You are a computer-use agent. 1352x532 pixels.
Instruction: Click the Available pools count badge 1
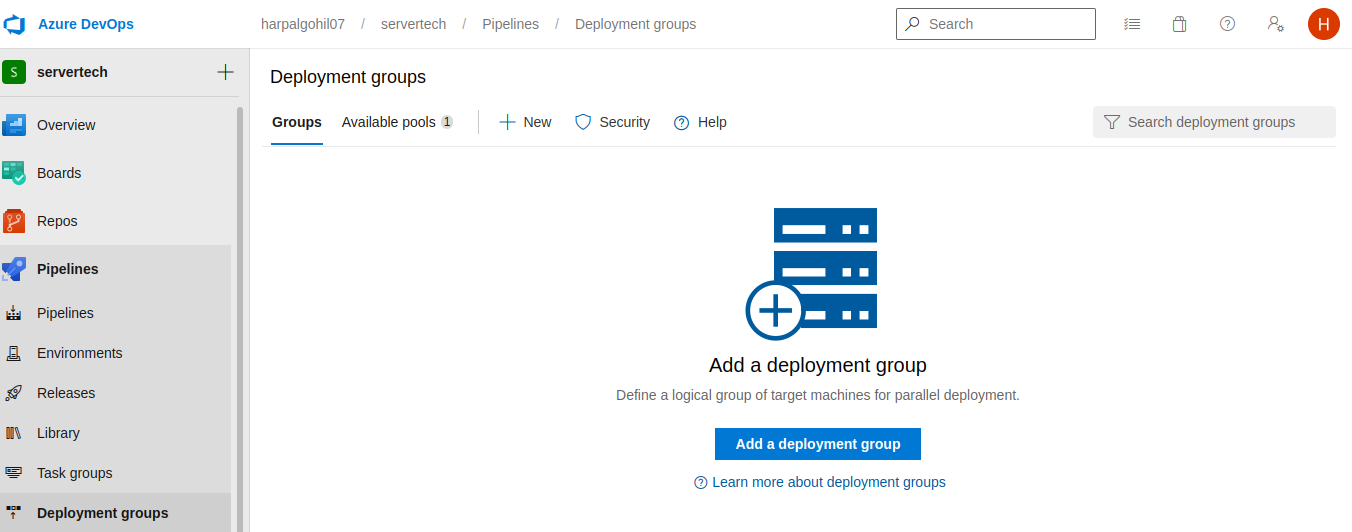point(447,122)
